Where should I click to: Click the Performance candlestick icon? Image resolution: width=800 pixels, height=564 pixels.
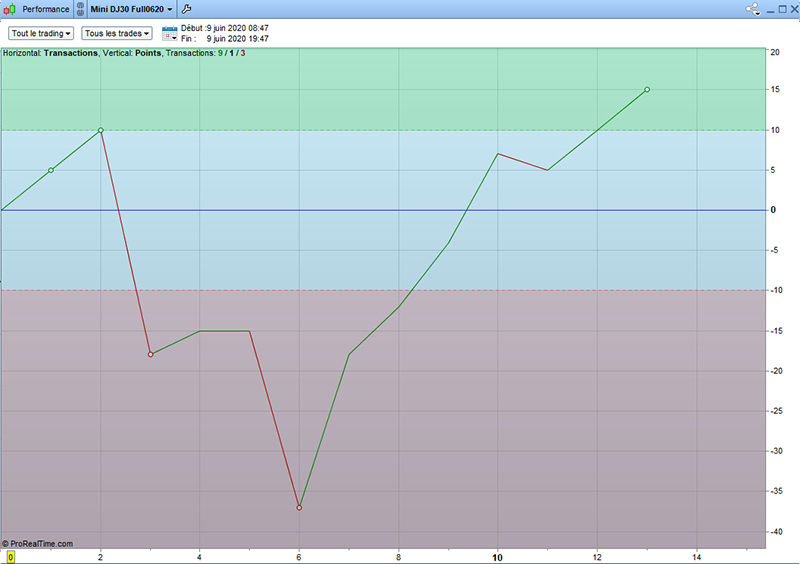9,9
